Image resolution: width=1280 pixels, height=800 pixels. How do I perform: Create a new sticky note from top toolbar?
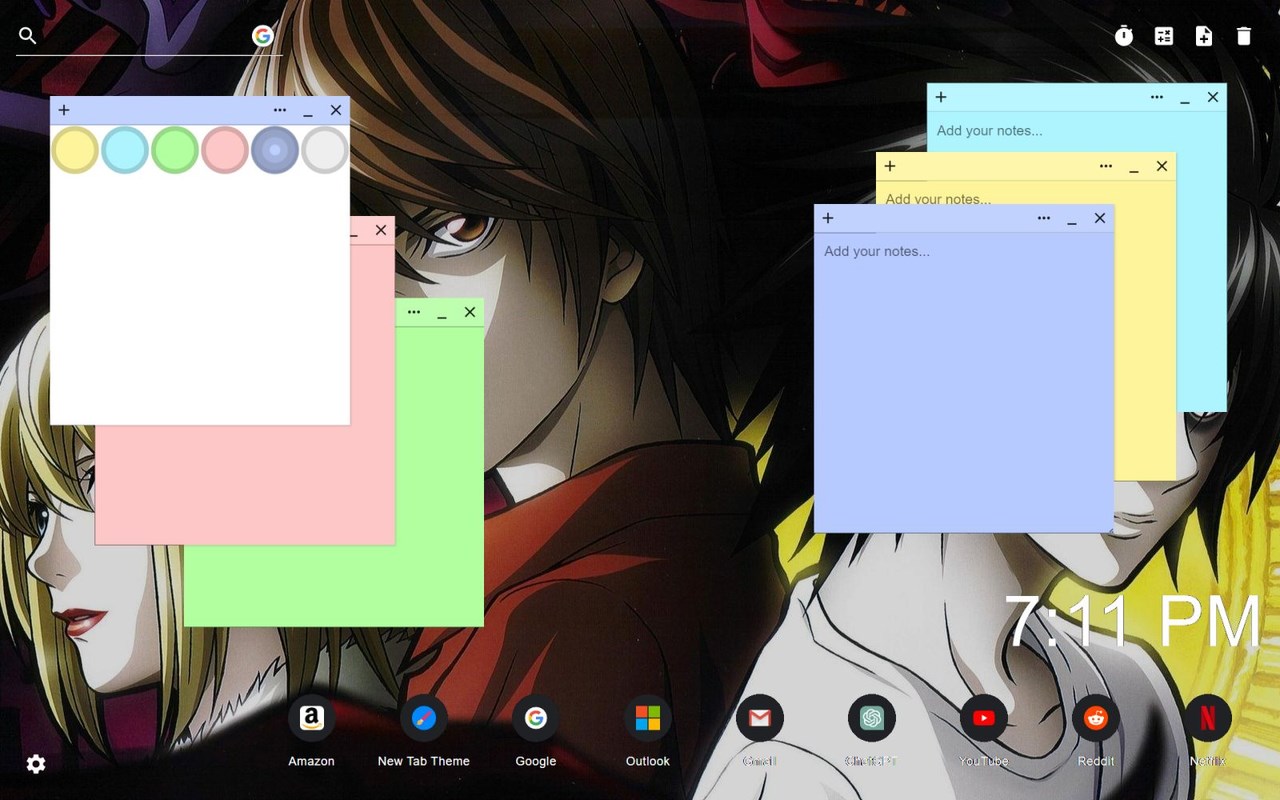click(1204, 36)
